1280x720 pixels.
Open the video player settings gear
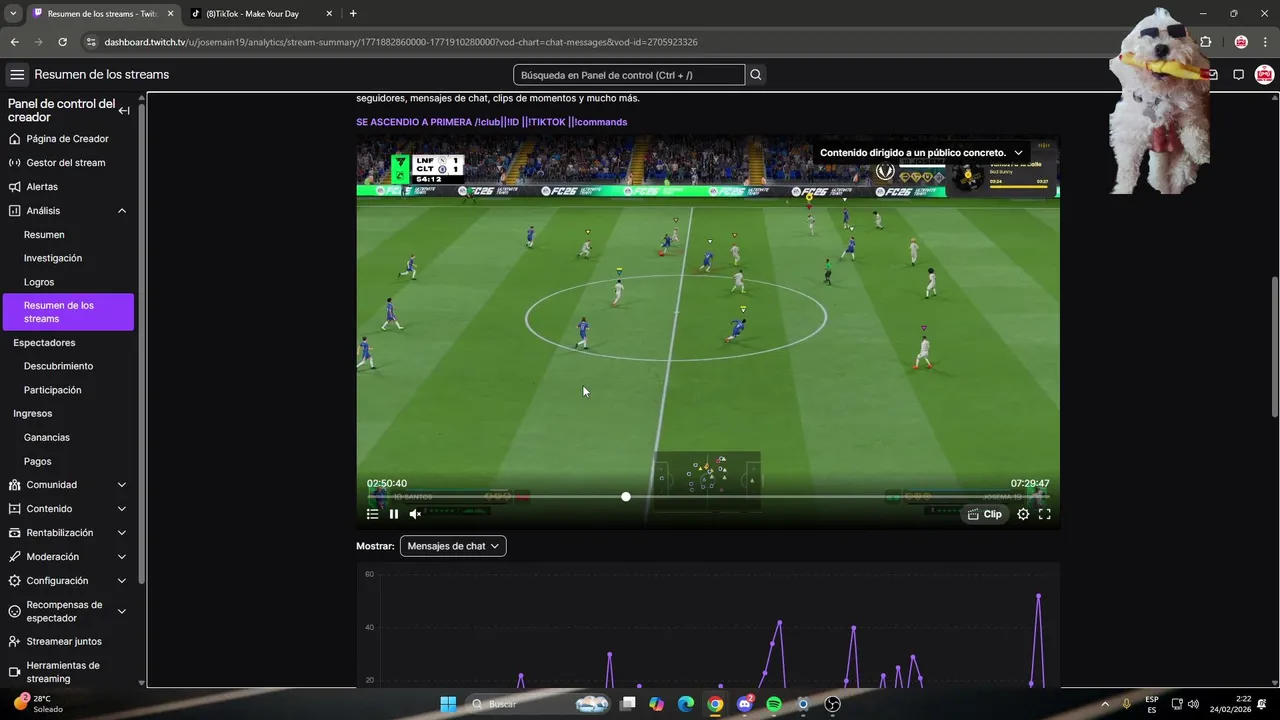tap(1023, 514)
